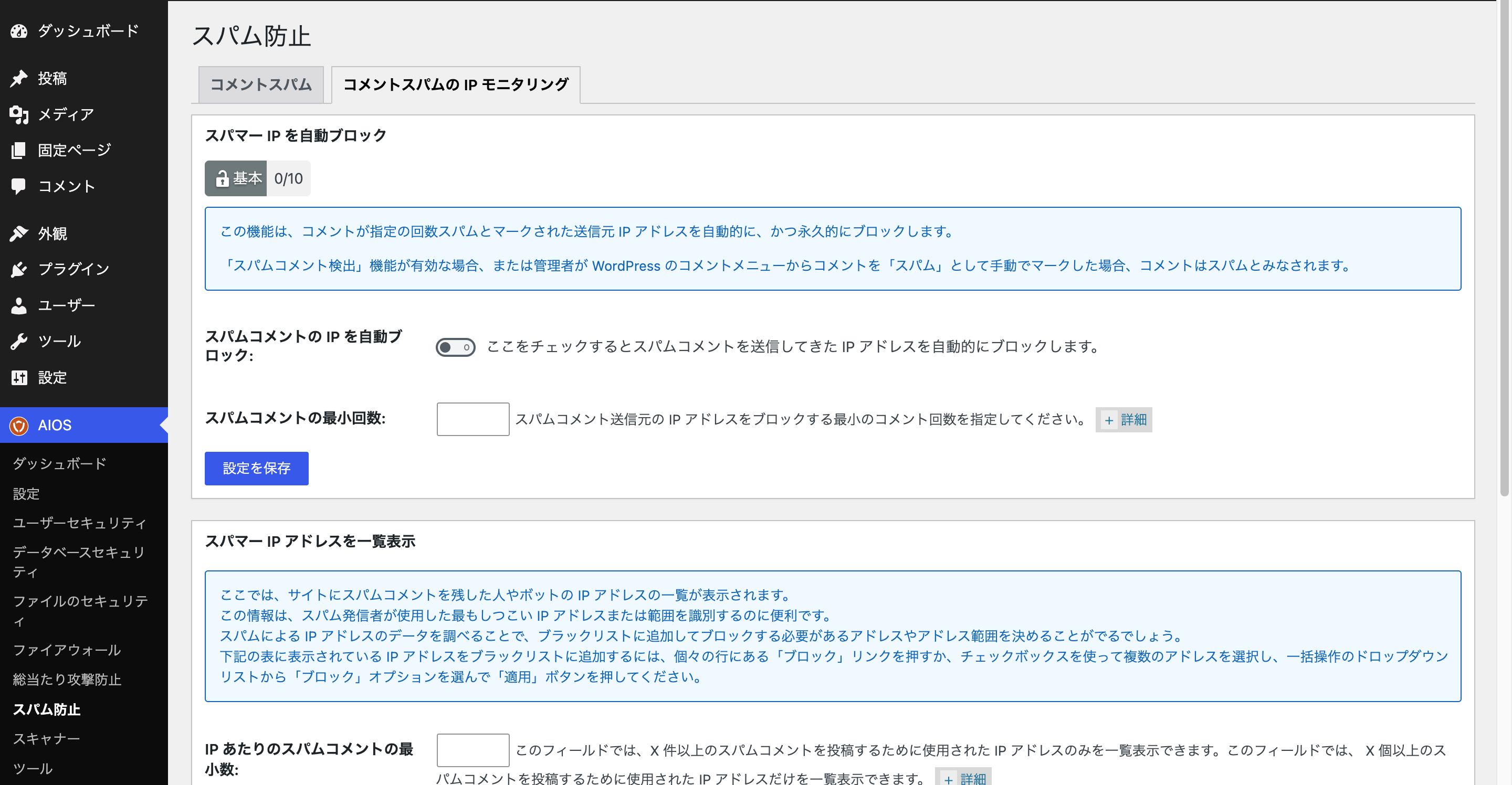Viewport: 1512px width, 785px height.
Task: Click the 0/10 score badge
Action: pyautogui.click(x=288, y=178)
